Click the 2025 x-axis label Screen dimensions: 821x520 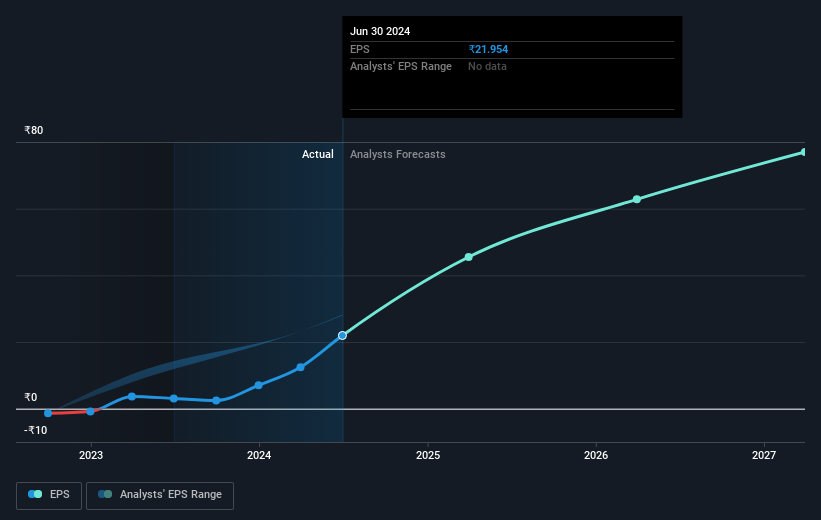[x=428, y=455]
